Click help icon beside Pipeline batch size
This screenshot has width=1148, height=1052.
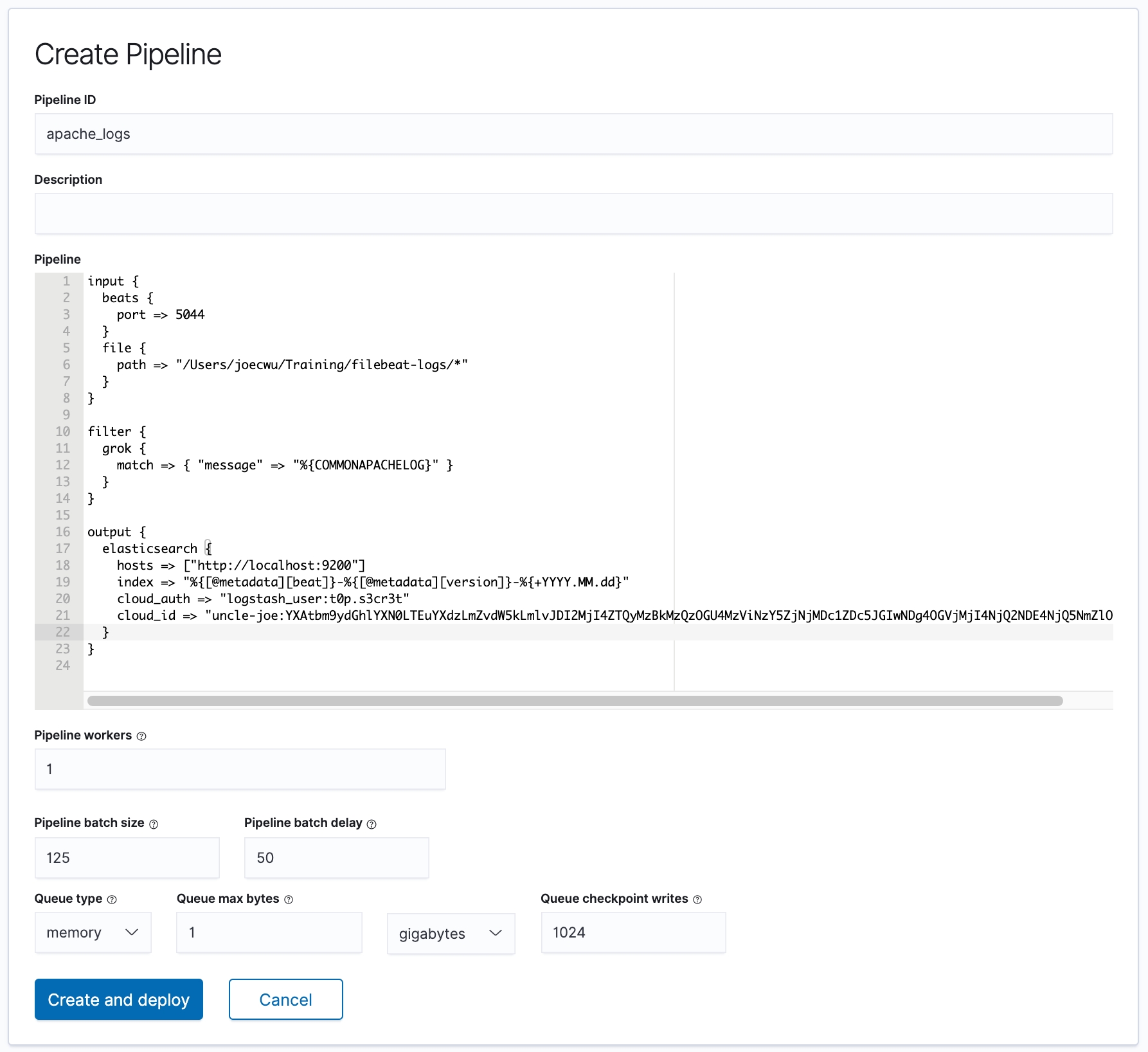click(154, 824)
